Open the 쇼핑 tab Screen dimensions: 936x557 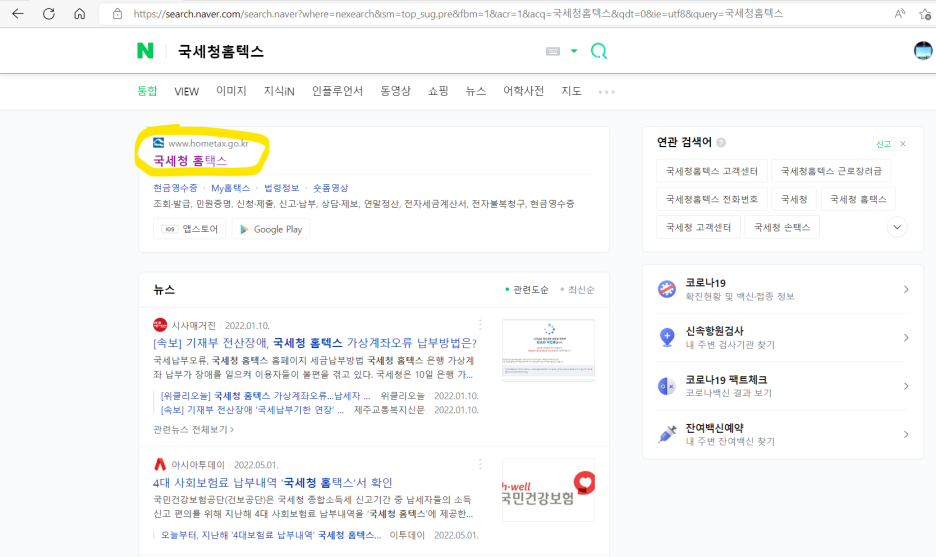(438, 91)
